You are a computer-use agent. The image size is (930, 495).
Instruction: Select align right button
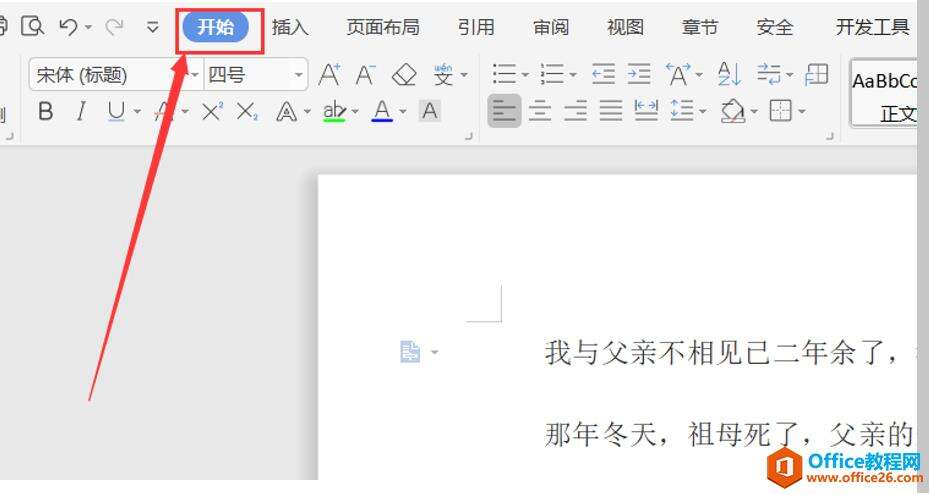pos(575,111)
